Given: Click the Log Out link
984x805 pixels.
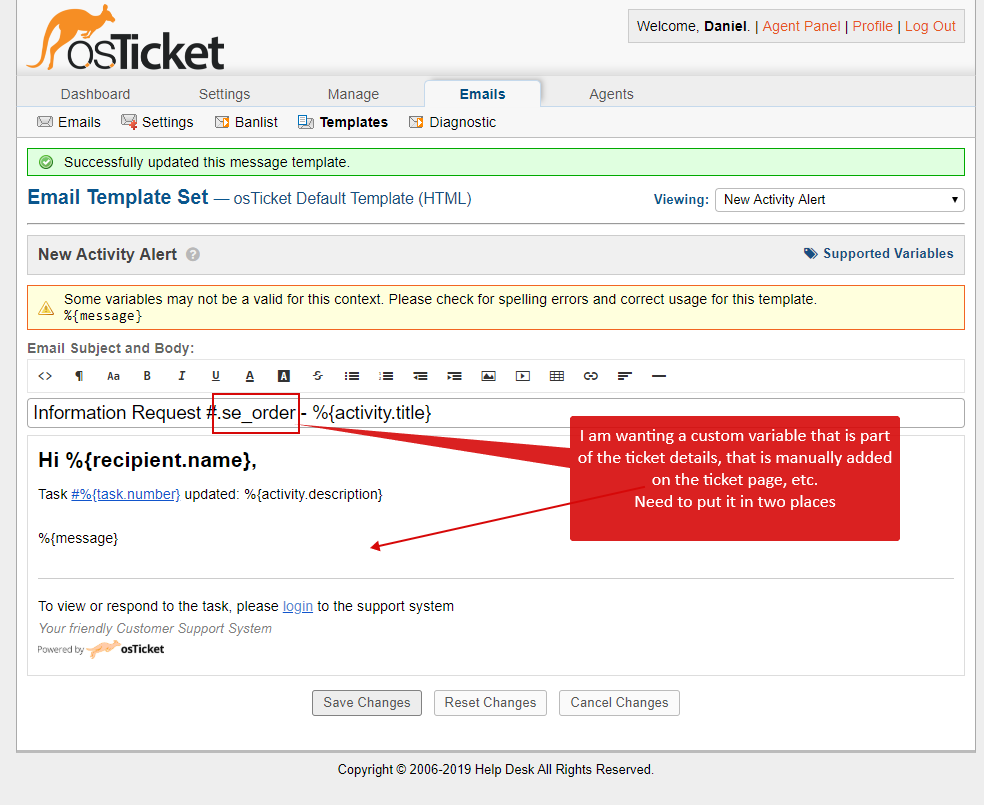Looking at the screenshot, I should (930, 26).
